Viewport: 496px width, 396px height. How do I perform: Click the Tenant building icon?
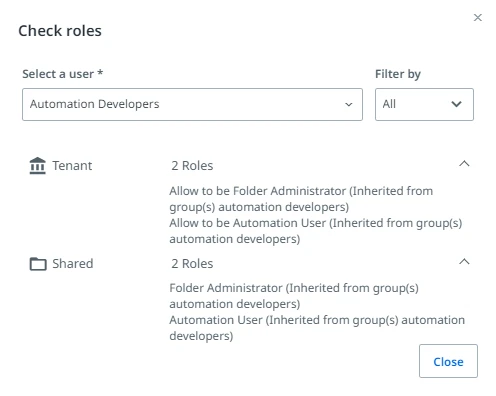click(x=37, y=166)
